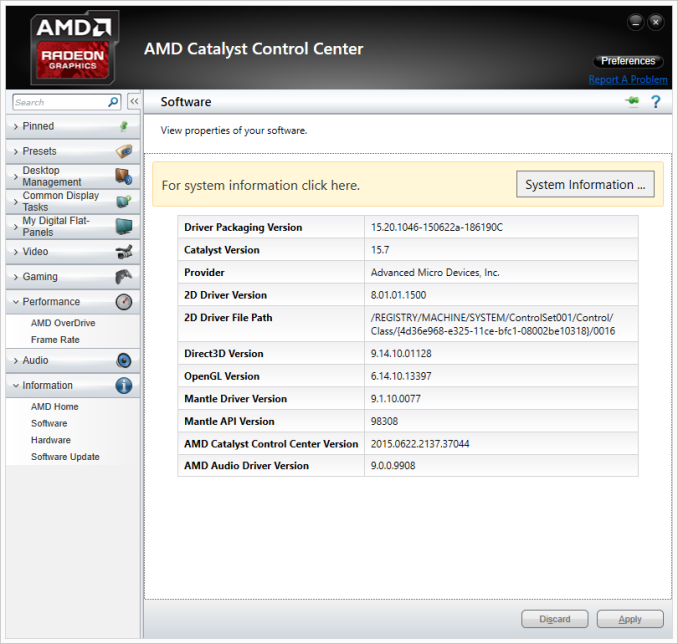This screenshot has height=644, width=678.
Task: Click the 'Driver Packaging Version' label
Action: 243,227
